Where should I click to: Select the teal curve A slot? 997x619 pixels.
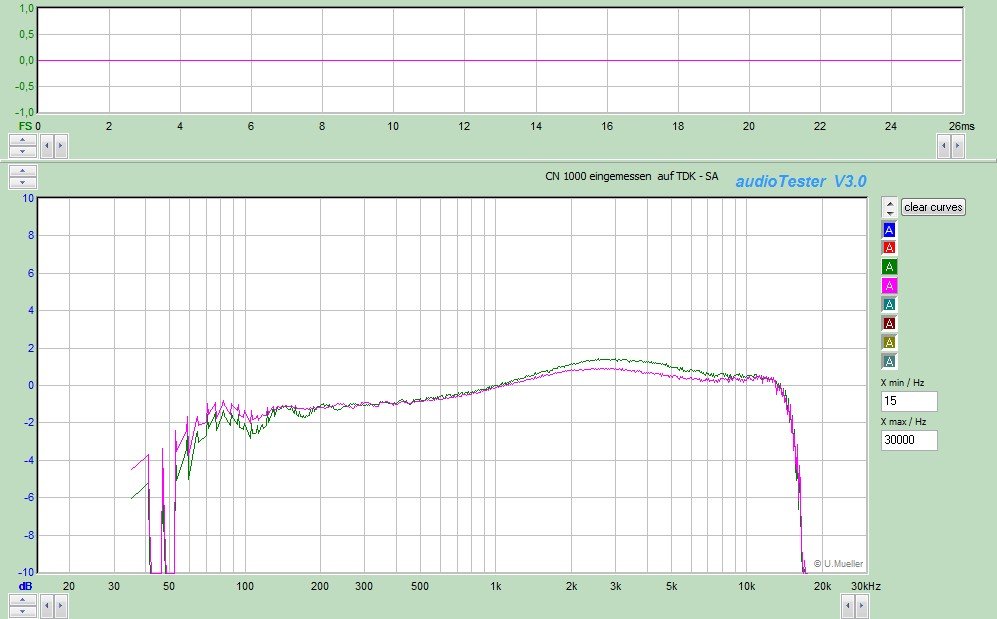pyautogui.click(x=890, y=304)
